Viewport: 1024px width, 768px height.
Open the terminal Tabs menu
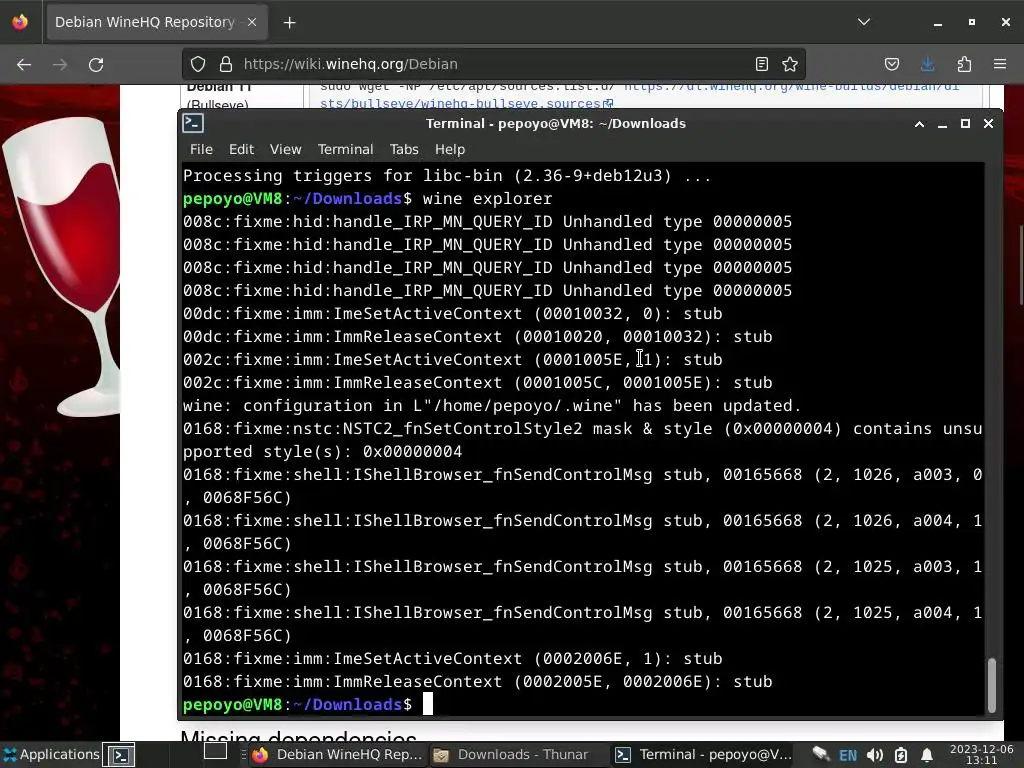[404, 150]
